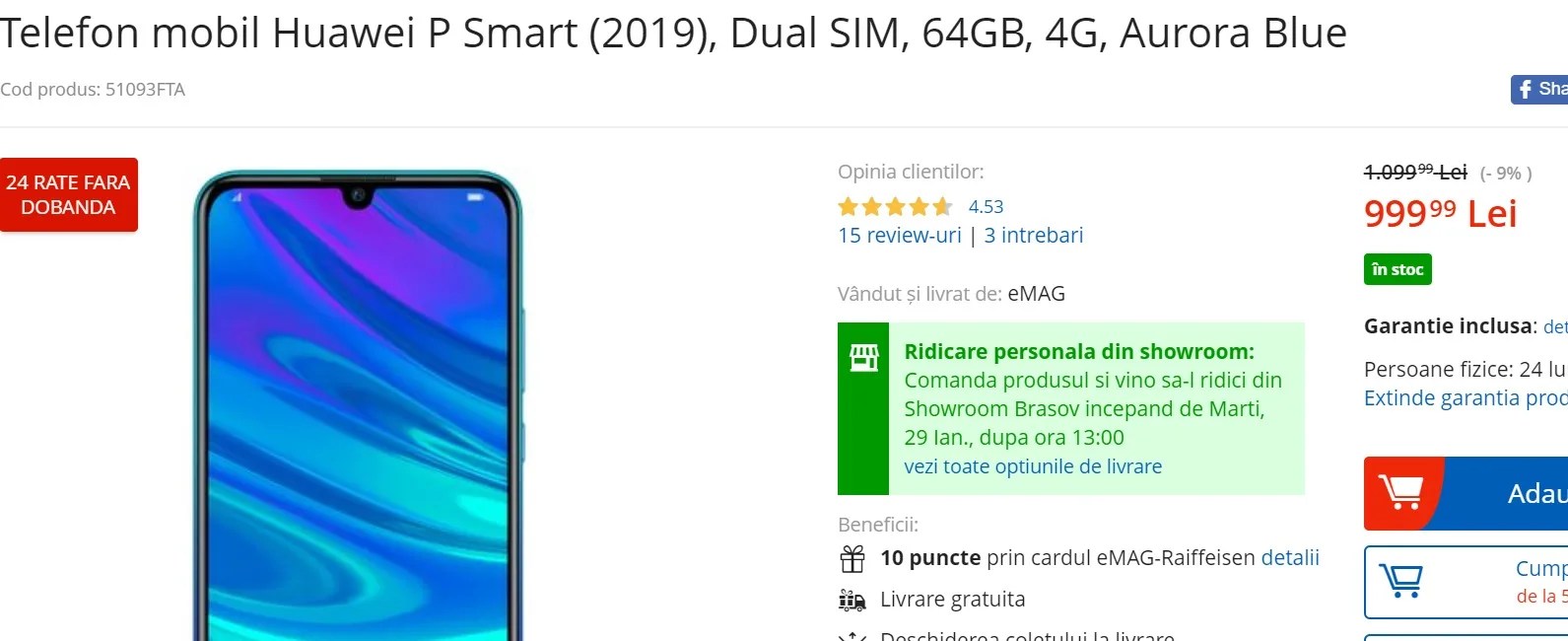Click the five-star rating stars

(895, 207)
